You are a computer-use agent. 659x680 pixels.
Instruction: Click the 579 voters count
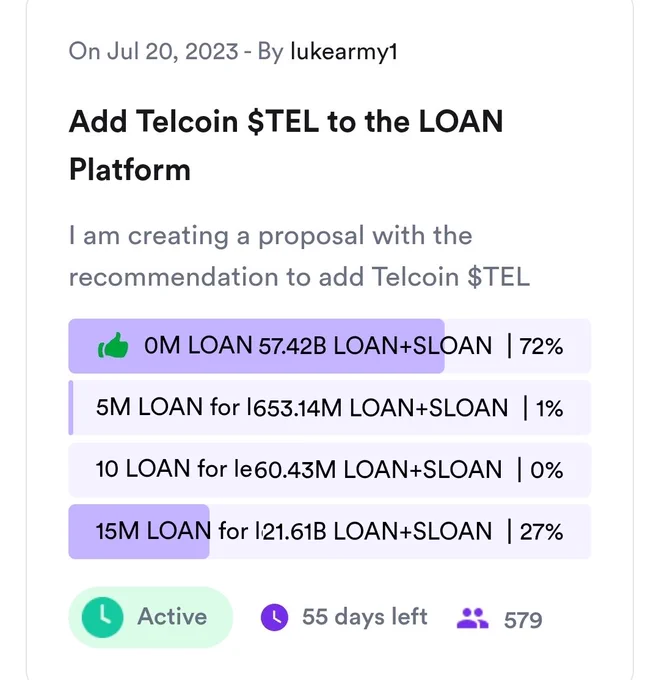pos(523,620)
